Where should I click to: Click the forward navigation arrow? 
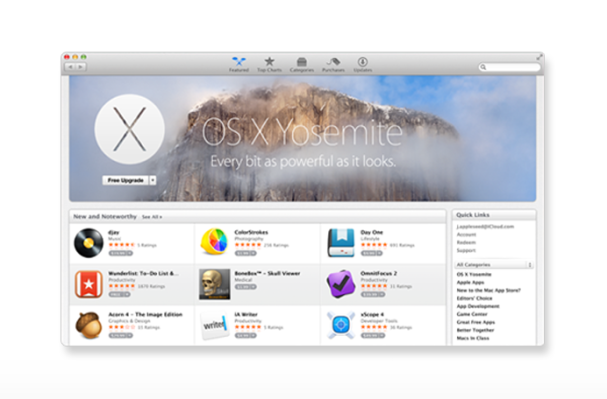tap(80, 67)
